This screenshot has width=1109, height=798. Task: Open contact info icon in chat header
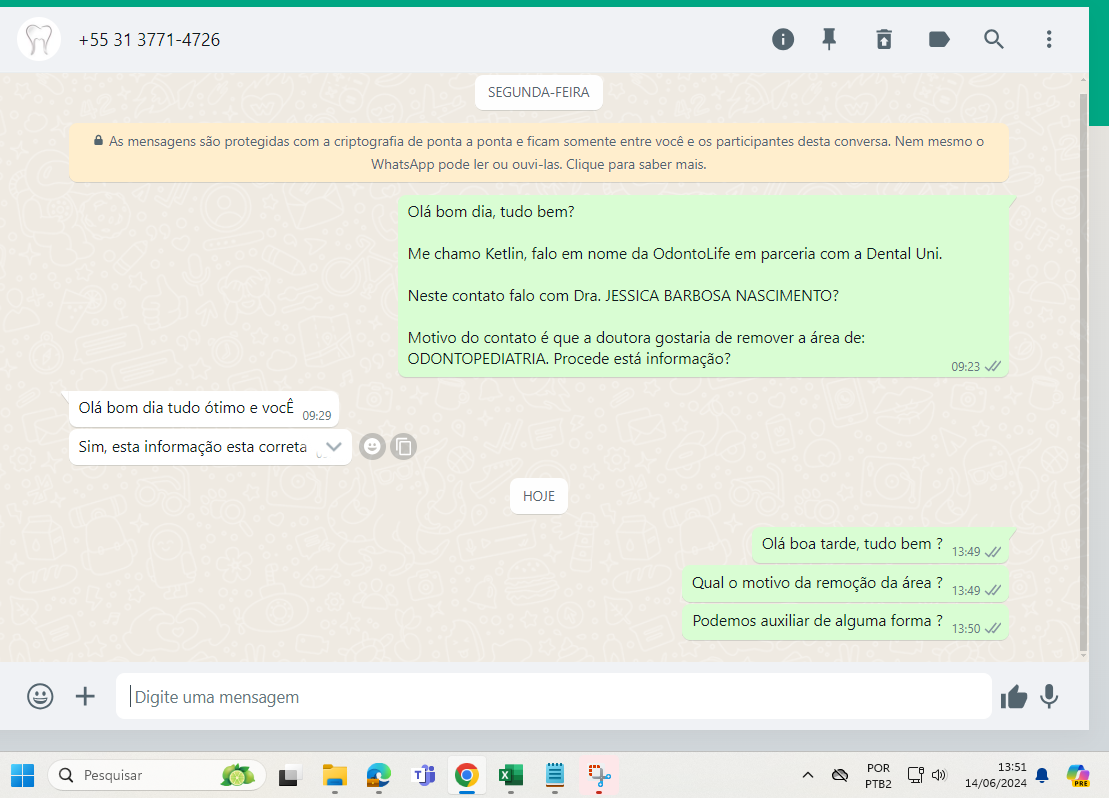point(782,40)
